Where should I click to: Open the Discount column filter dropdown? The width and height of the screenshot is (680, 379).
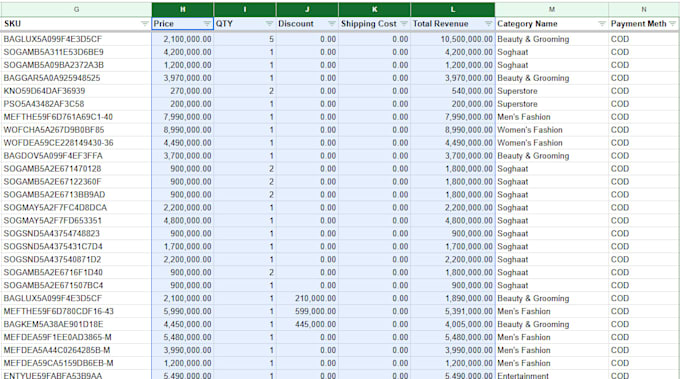point(332,24)
